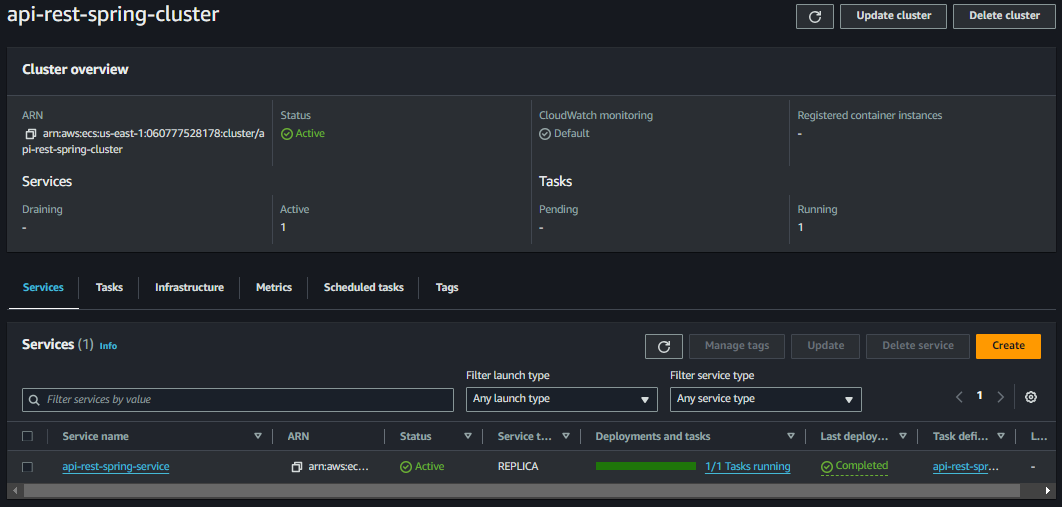This screenshot has height=507, width=1062.
Task: Refresh the cluster page with top refresh icon
Action: (x=815, y=16)
